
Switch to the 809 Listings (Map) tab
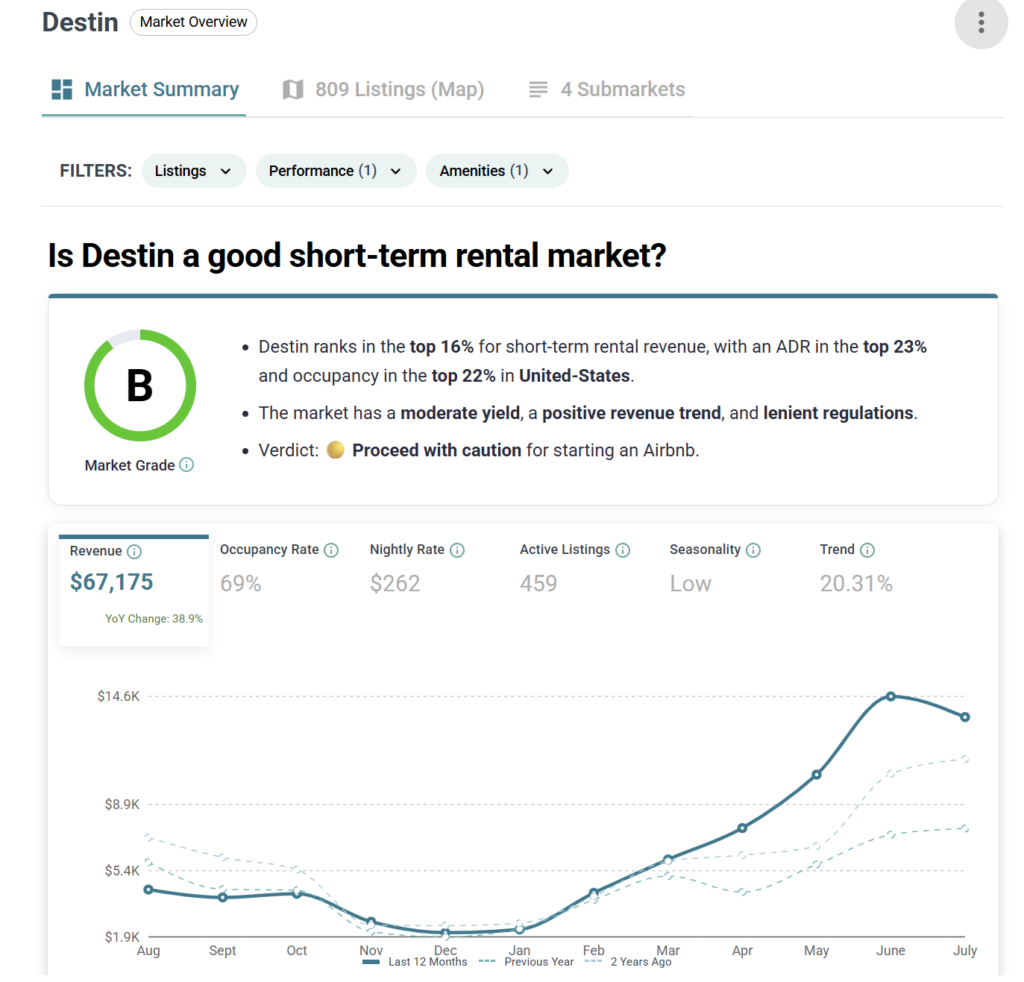(383, 90)
